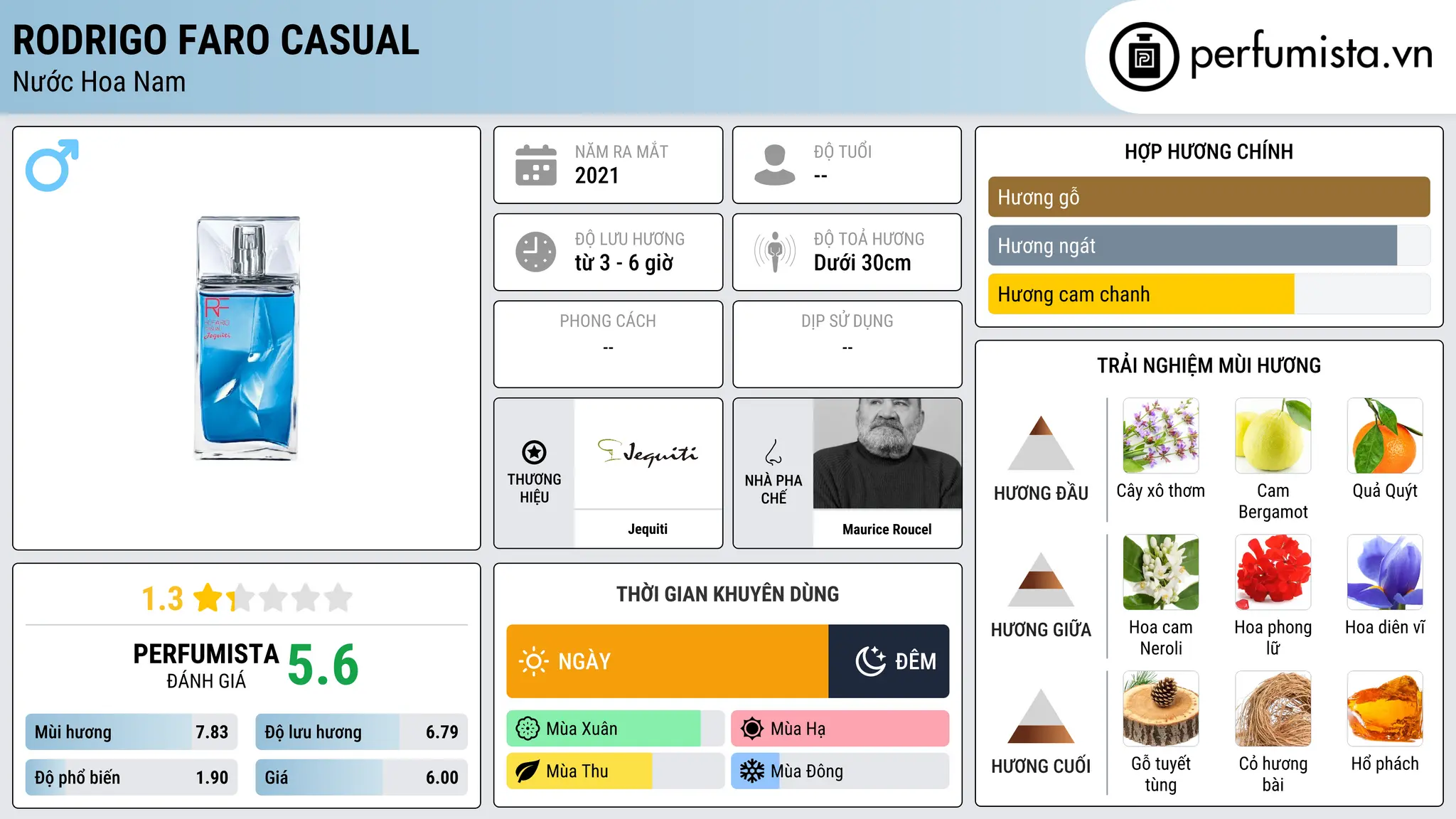Click the Mùa Xuân season bar
This screenshot has height=819, width=1456.
(615, 729)
